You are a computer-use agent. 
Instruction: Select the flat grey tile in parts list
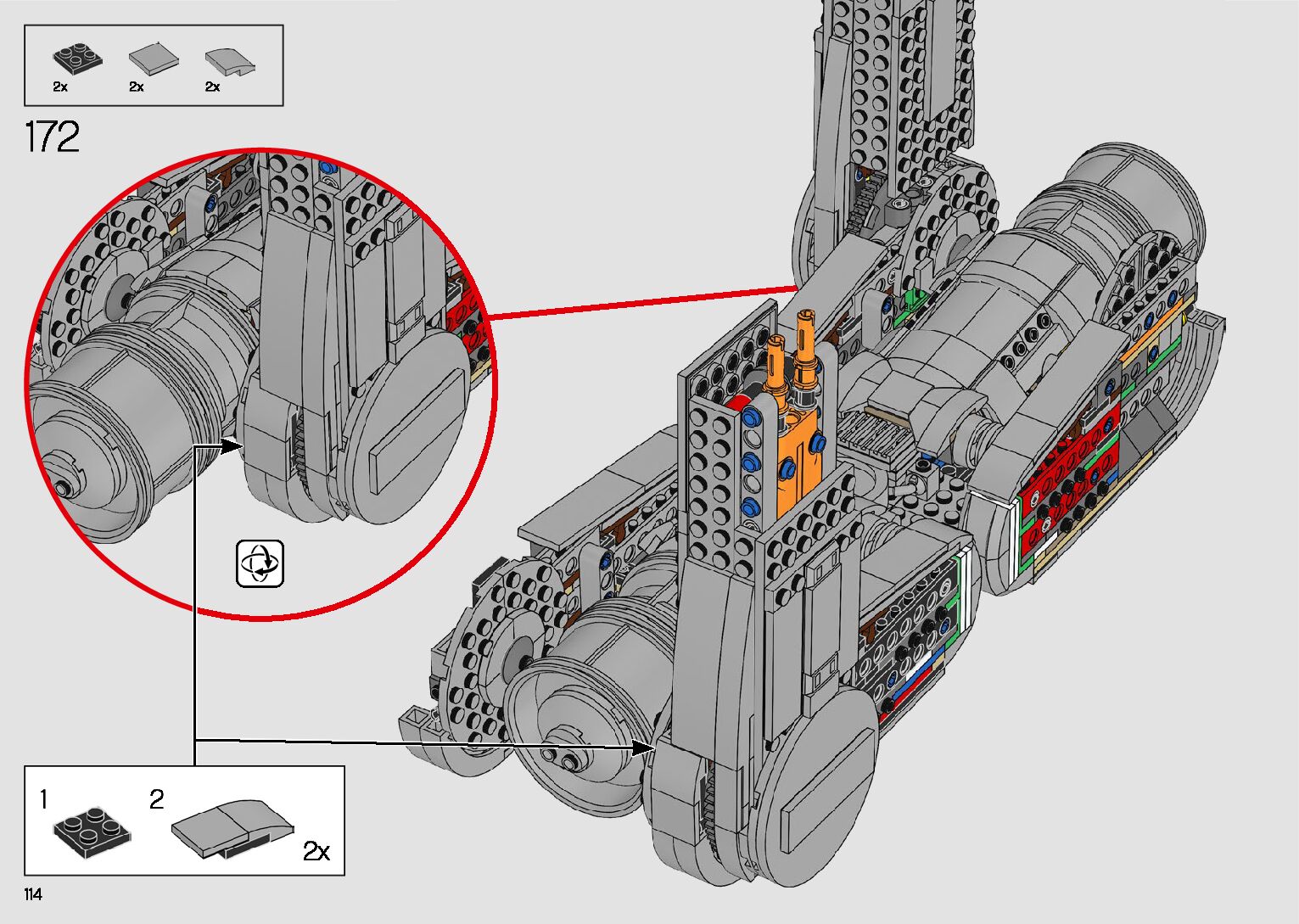pyautogui.click(x=154, y=59)
